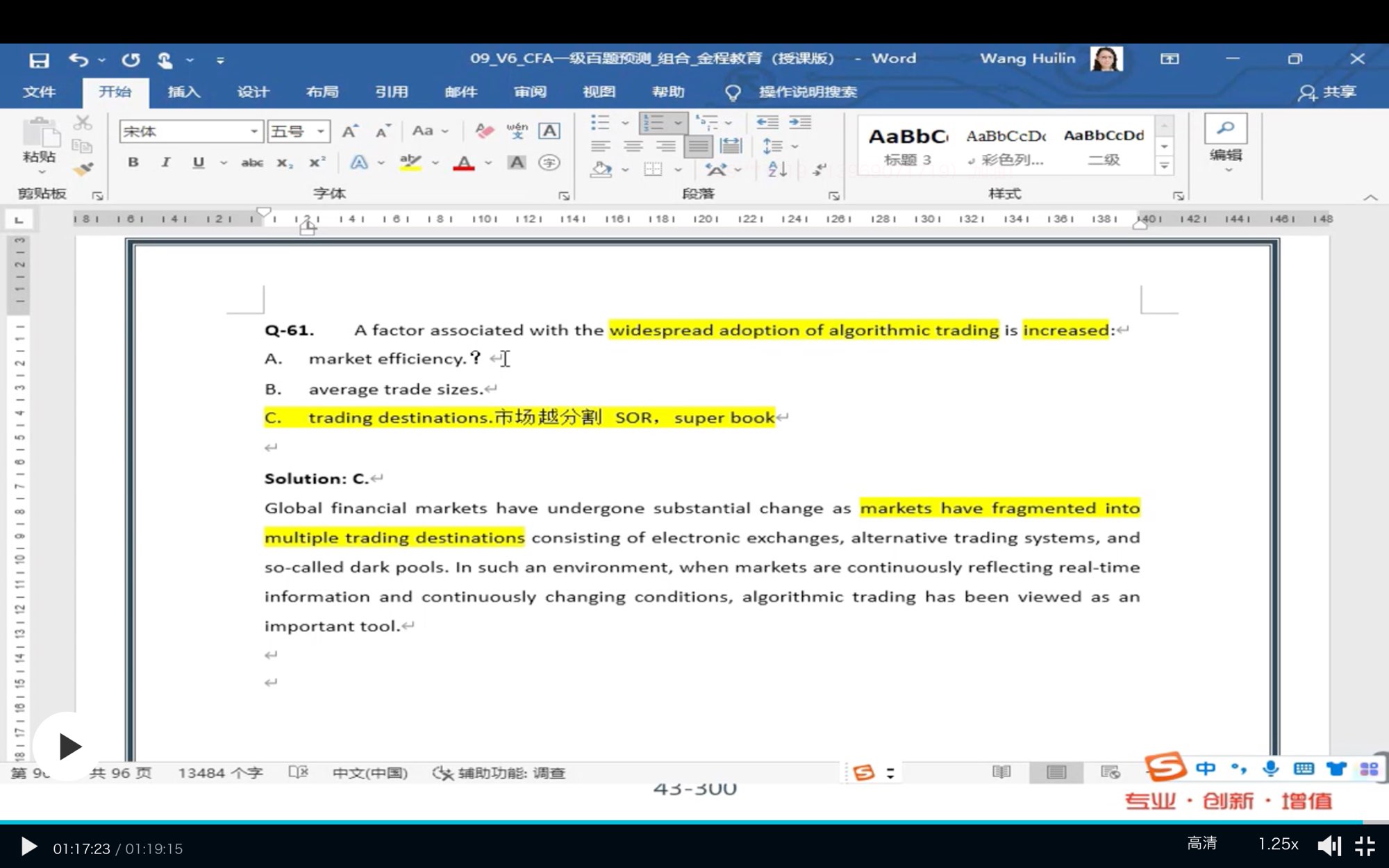Click the Clear Formatting eraser icon
This screenshot has height=868, width=1389.
tap(484, 131)
